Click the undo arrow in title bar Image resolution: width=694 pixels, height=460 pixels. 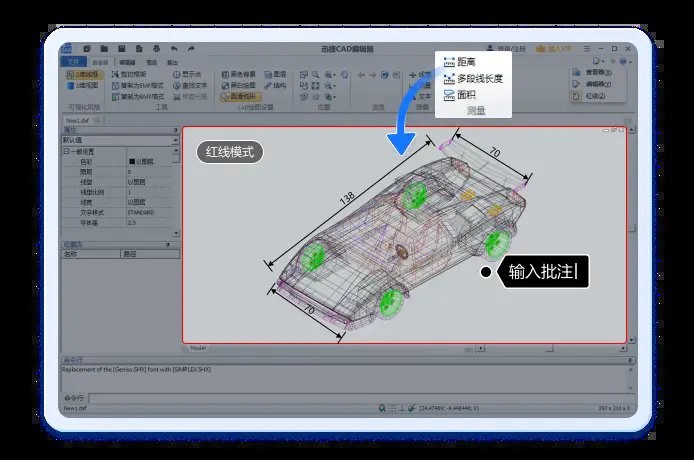[x=174, y=48]
